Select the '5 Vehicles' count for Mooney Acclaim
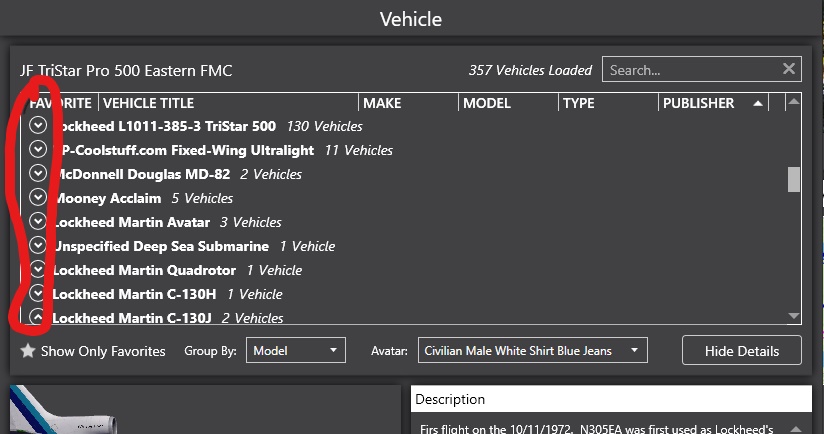The width and height of the screenshot is (824, 434). click(202, 198)
